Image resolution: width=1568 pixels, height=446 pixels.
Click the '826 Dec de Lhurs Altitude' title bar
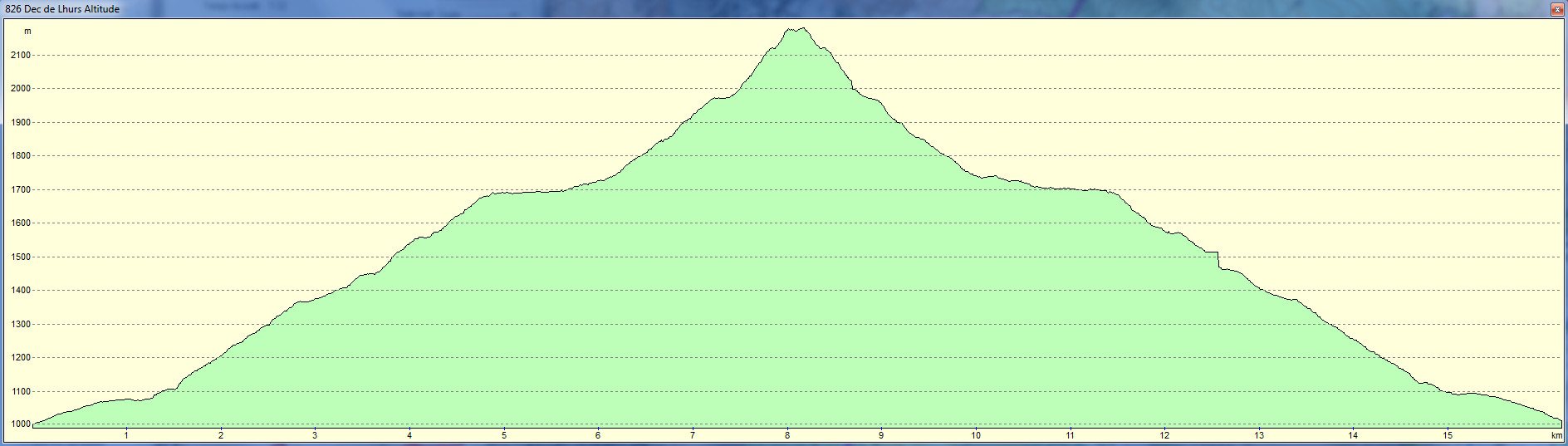pyautogui.click(x=63, y=9)
